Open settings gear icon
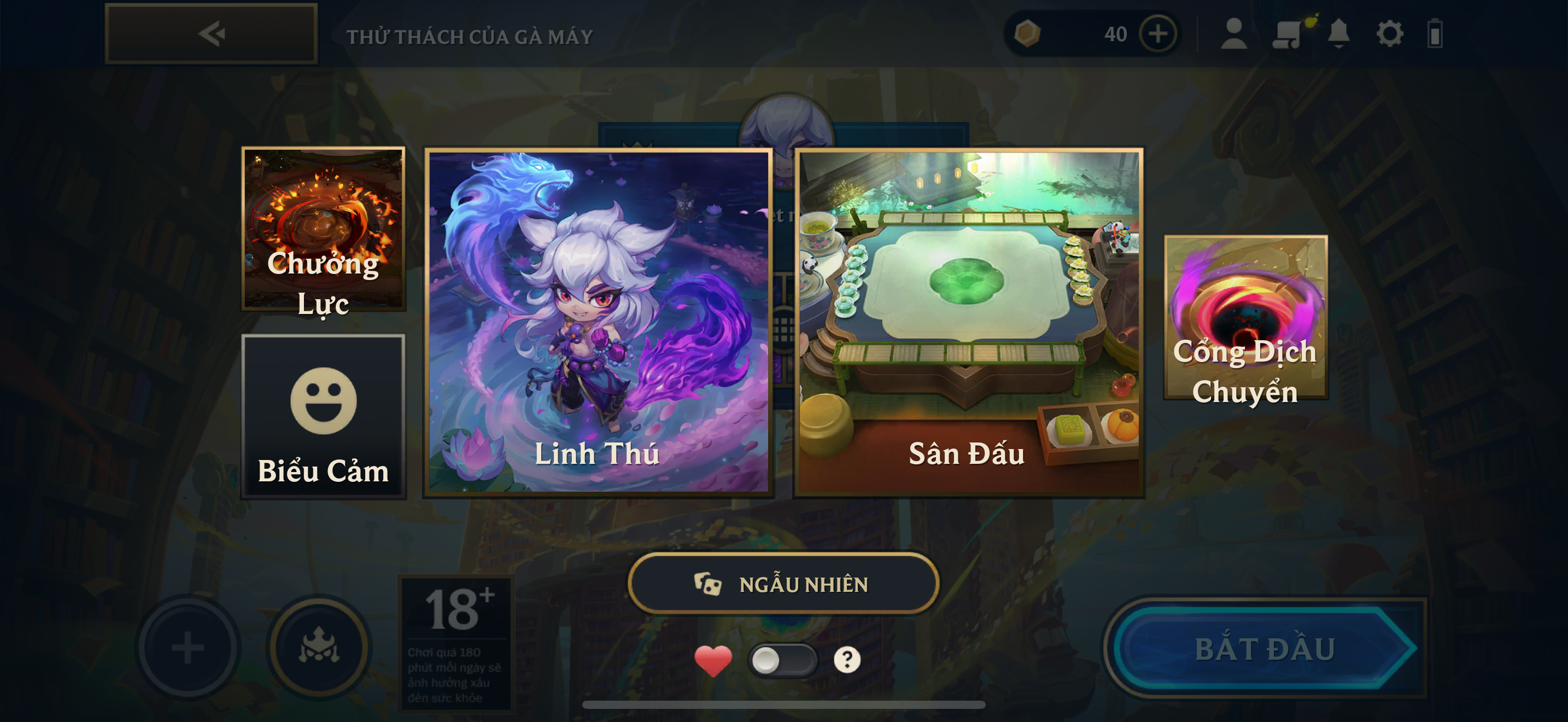This screenshot has width=1568, height=722. pyautogui.click(x=1390, y=33)
